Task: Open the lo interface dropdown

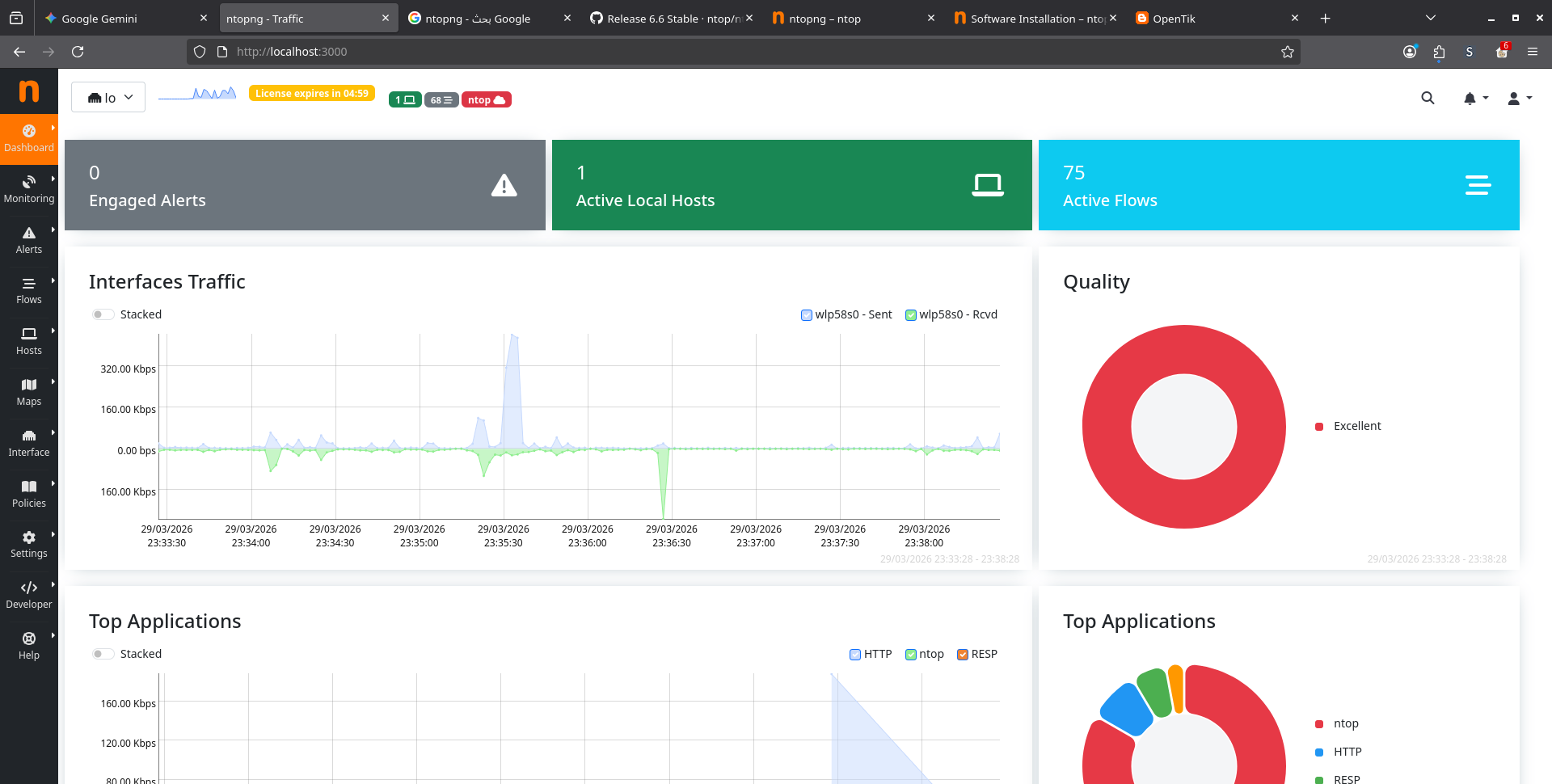Action: coord(108,98)
